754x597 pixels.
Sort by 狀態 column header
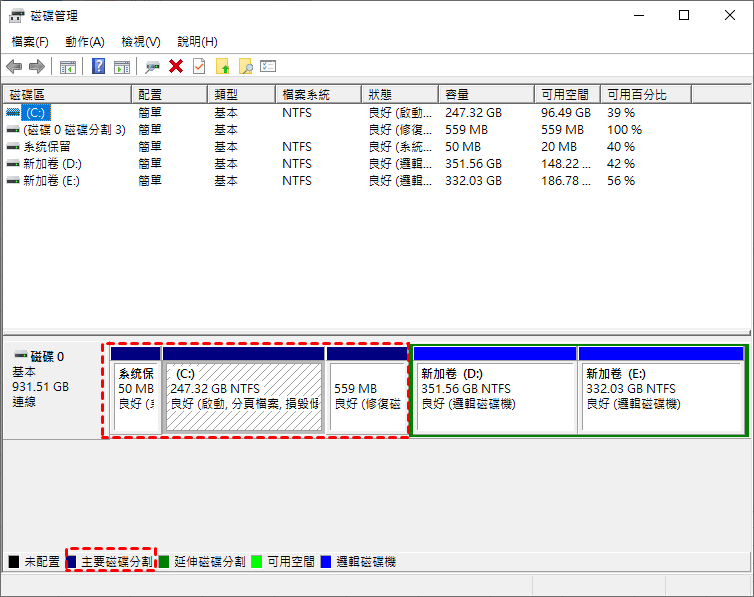[x=400, y=95]
